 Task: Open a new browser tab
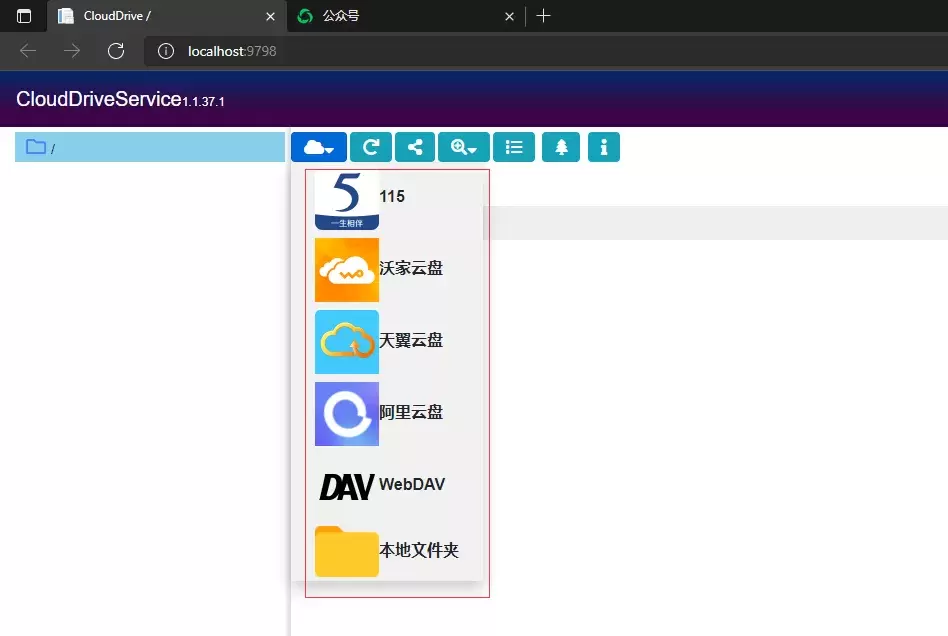pos(543,16)
